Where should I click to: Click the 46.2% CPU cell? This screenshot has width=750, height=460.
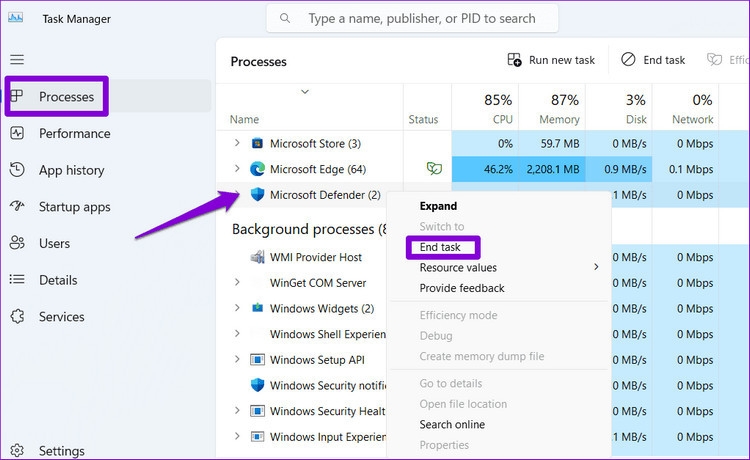point(486,169)
